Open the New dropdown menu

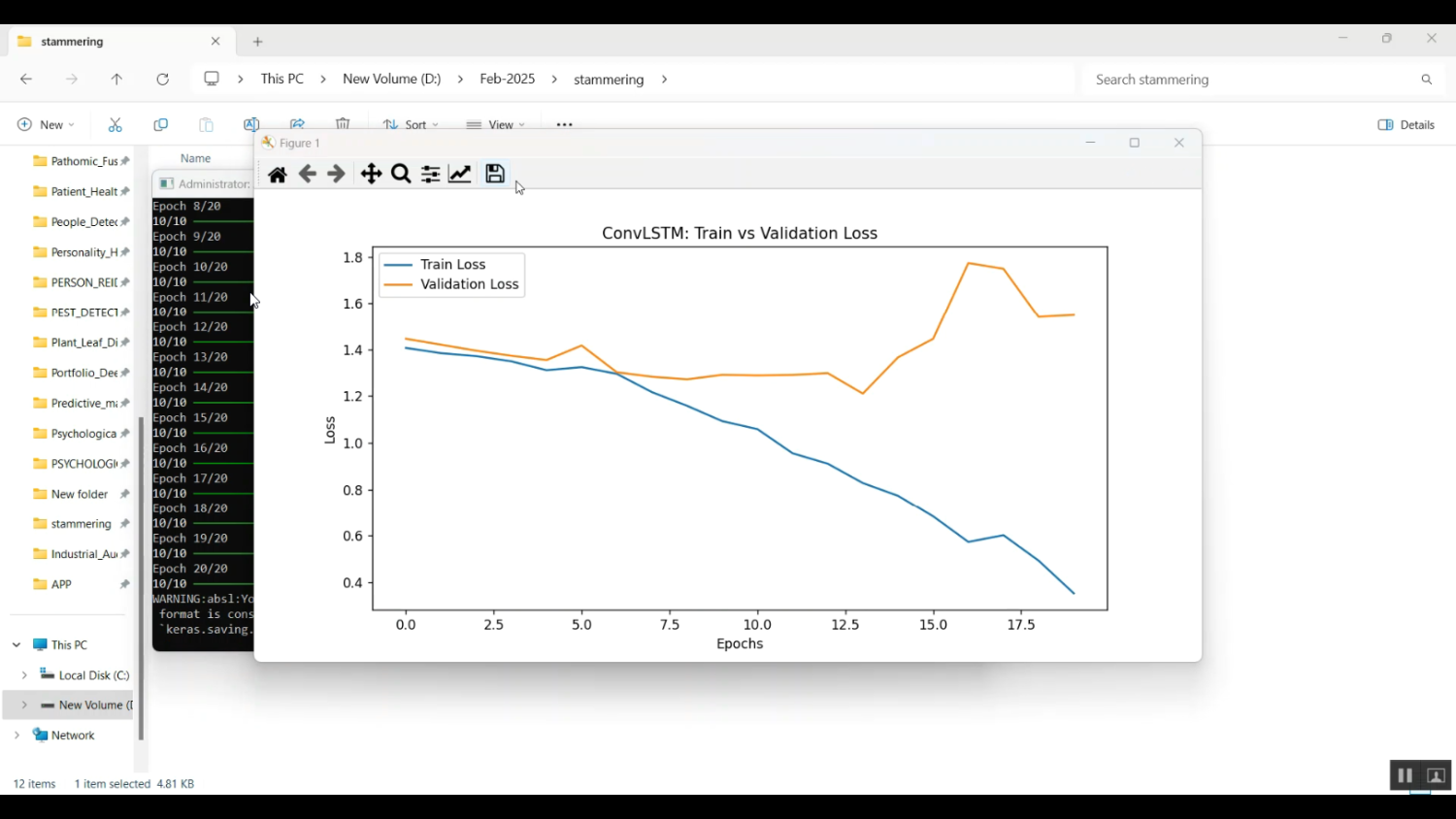coord(46,125)
